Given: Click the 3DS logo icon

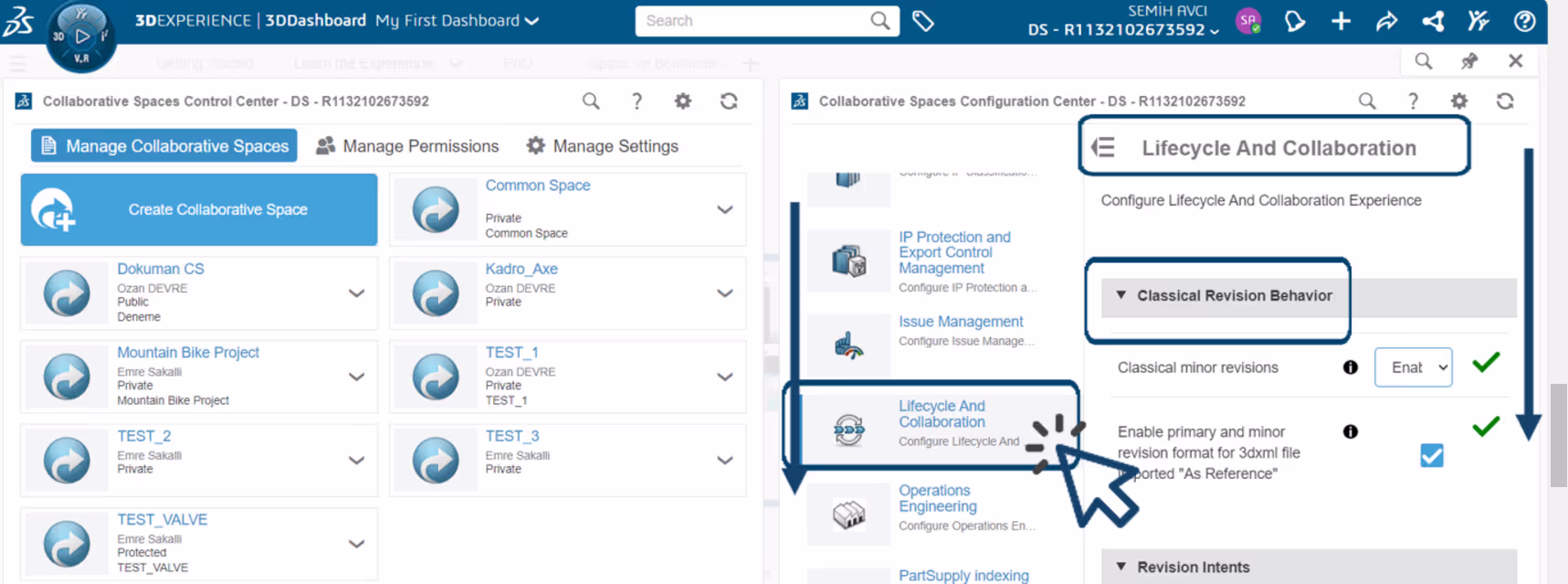Looking at the screenshot, I should 18,20.
